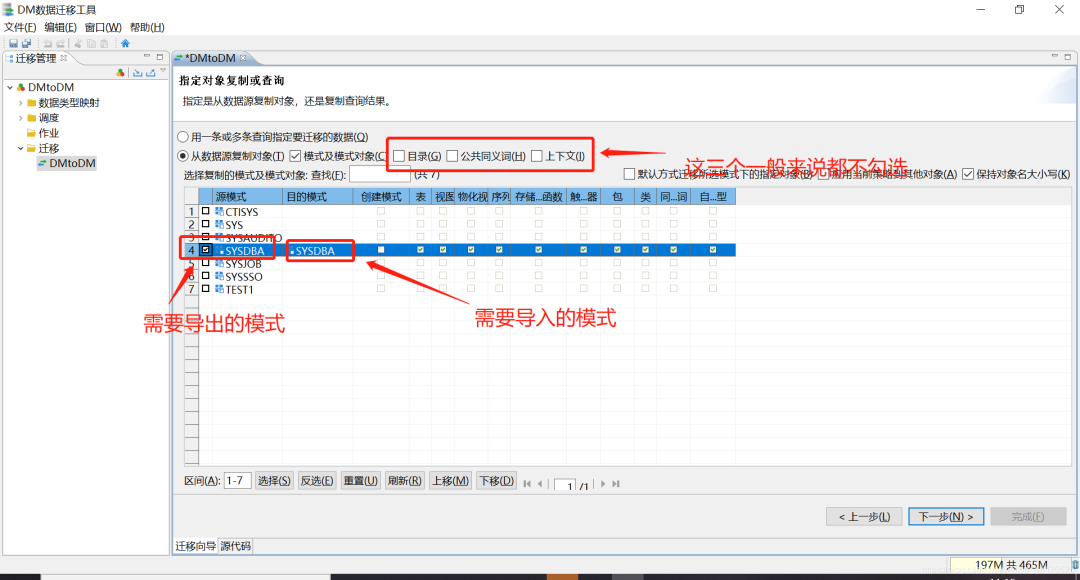1080x580 pixels.
Task: Collapse the 迁移 folder
Action: point(20,148)
